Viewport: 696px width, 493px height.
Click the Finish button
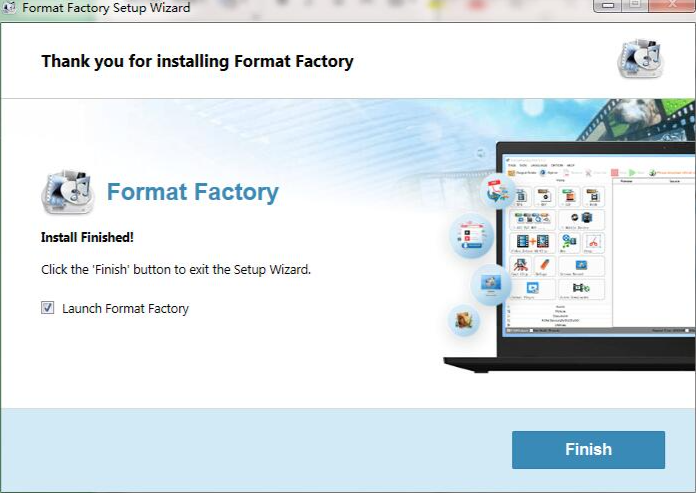(588, 450)
